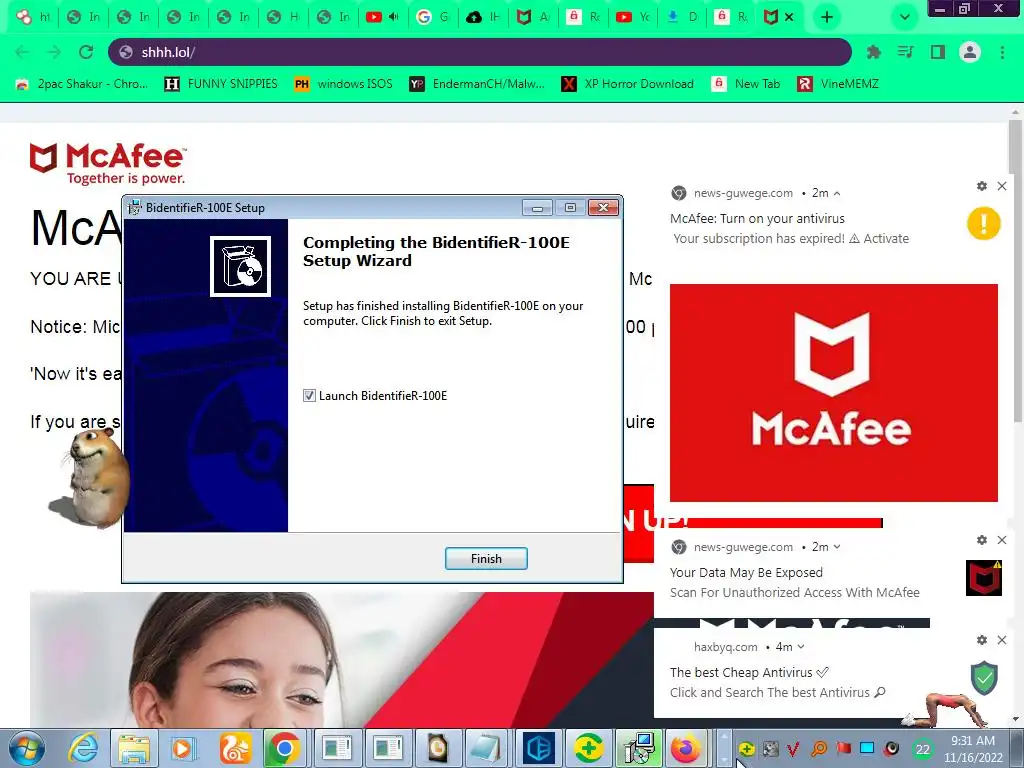The width and height of the screenshot is (1024, 768).
Task: Open Chrome taskbar icon
Action: tap(284, 748)
